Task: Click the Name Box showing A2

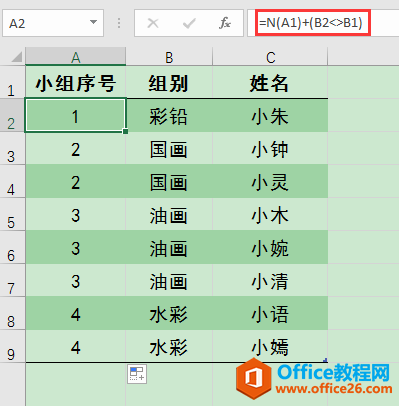Action: point(53,23)
